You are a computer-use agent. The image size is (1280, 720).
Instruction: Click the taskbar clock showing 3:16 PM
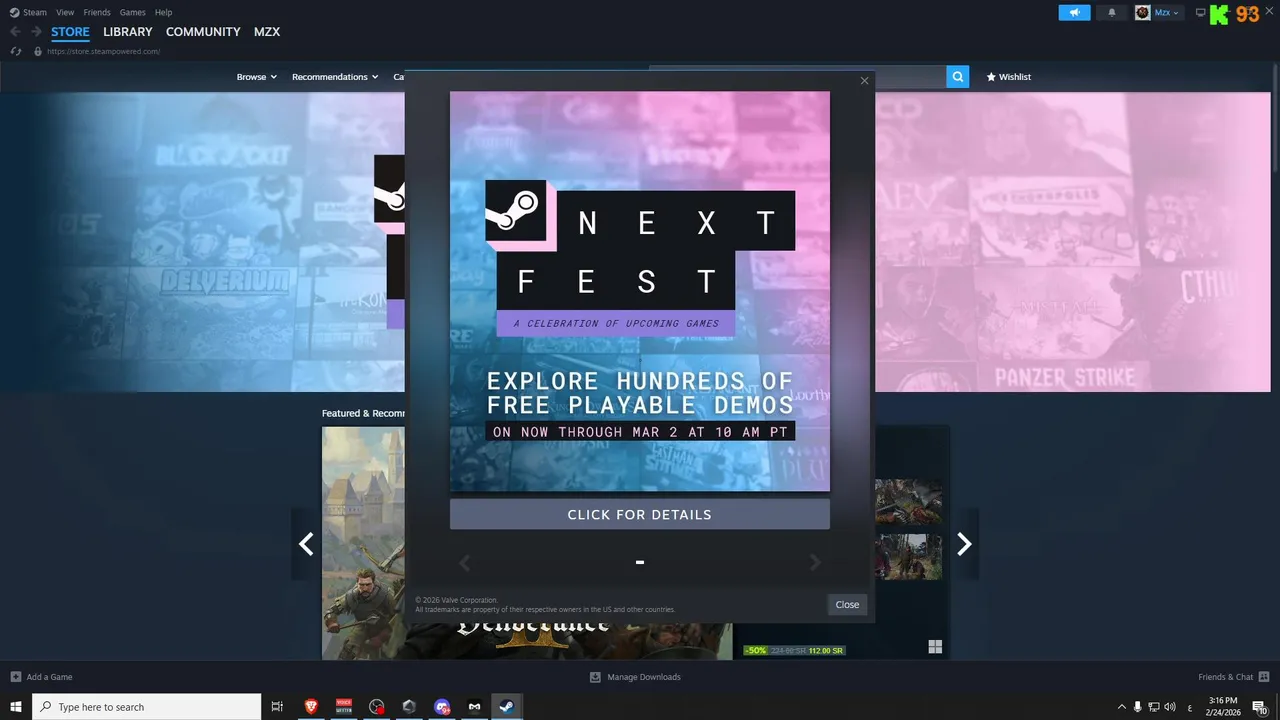pos(1223,707)
